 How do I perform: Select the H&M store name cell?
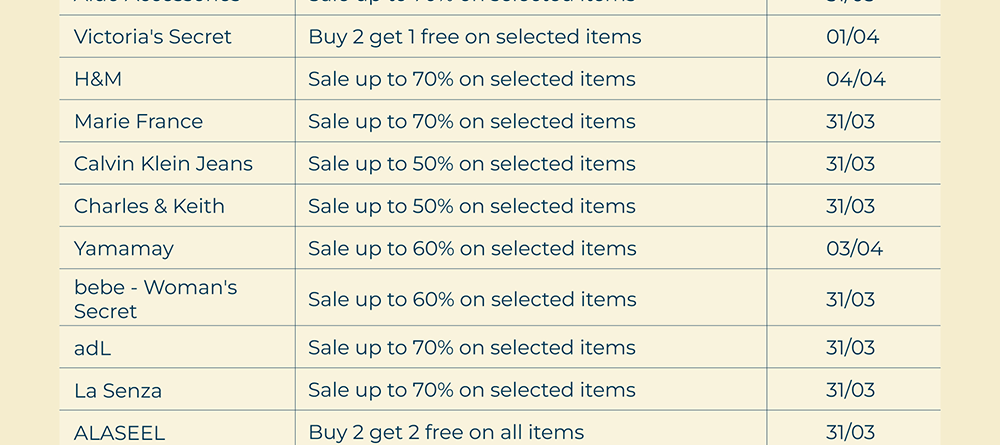coord(98,79)
